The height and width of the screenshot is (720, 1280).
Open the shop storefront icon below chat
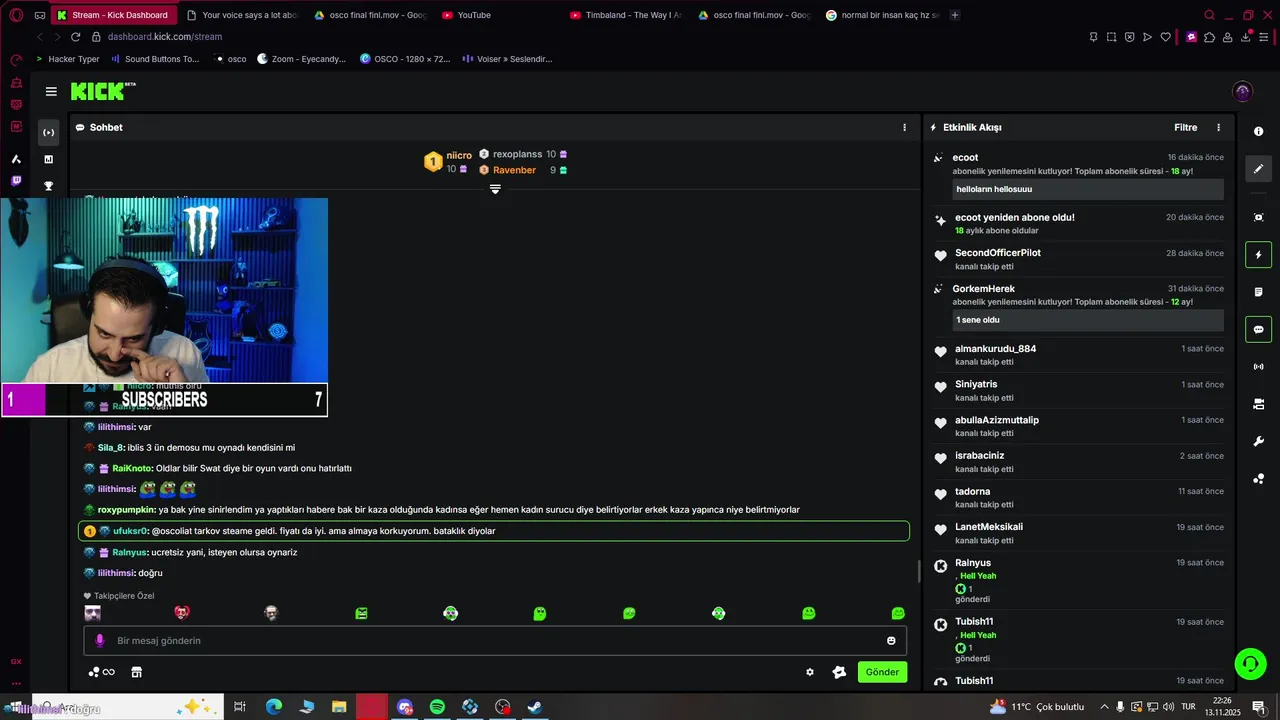pyautogui.click(x=137, y=672)
